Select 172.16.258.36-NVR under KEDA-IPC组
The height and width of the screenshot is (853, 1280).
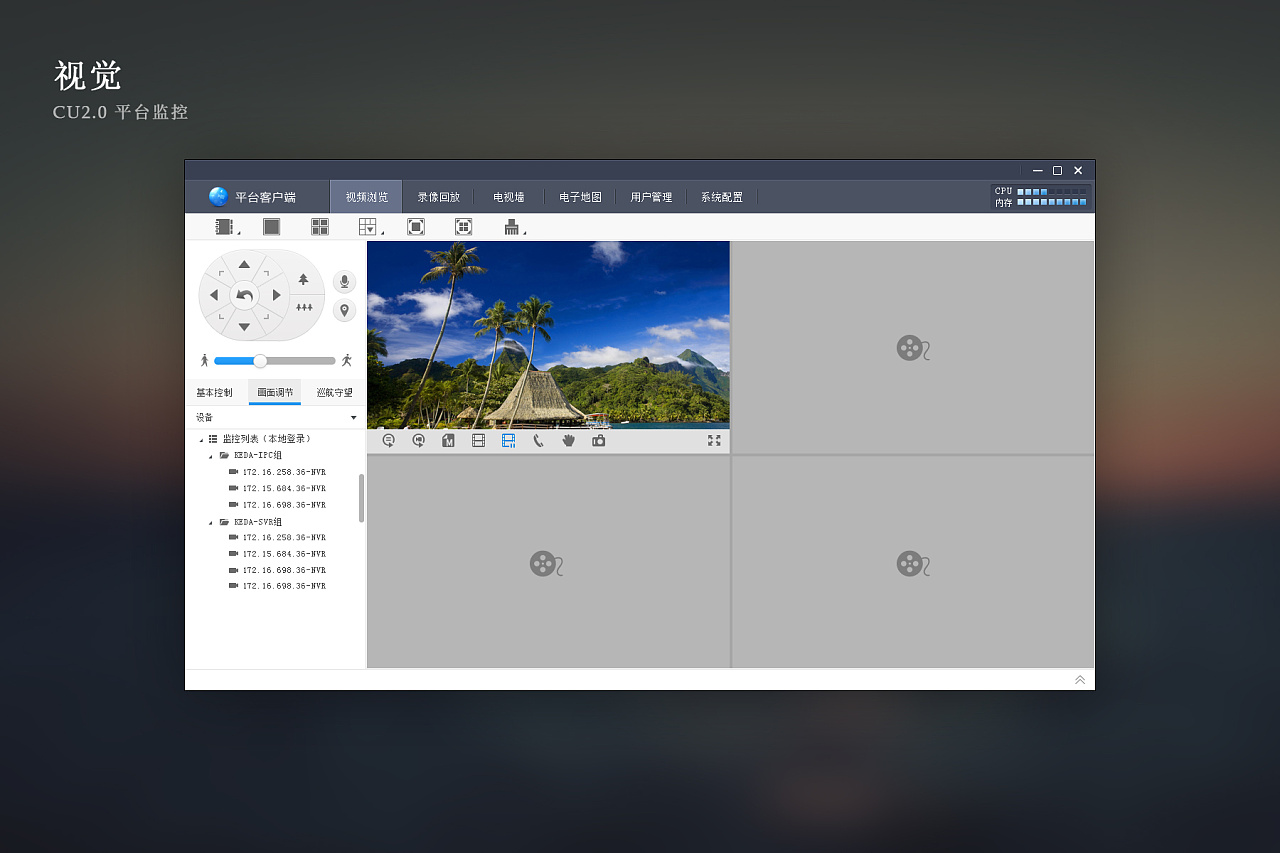[284, 472]
